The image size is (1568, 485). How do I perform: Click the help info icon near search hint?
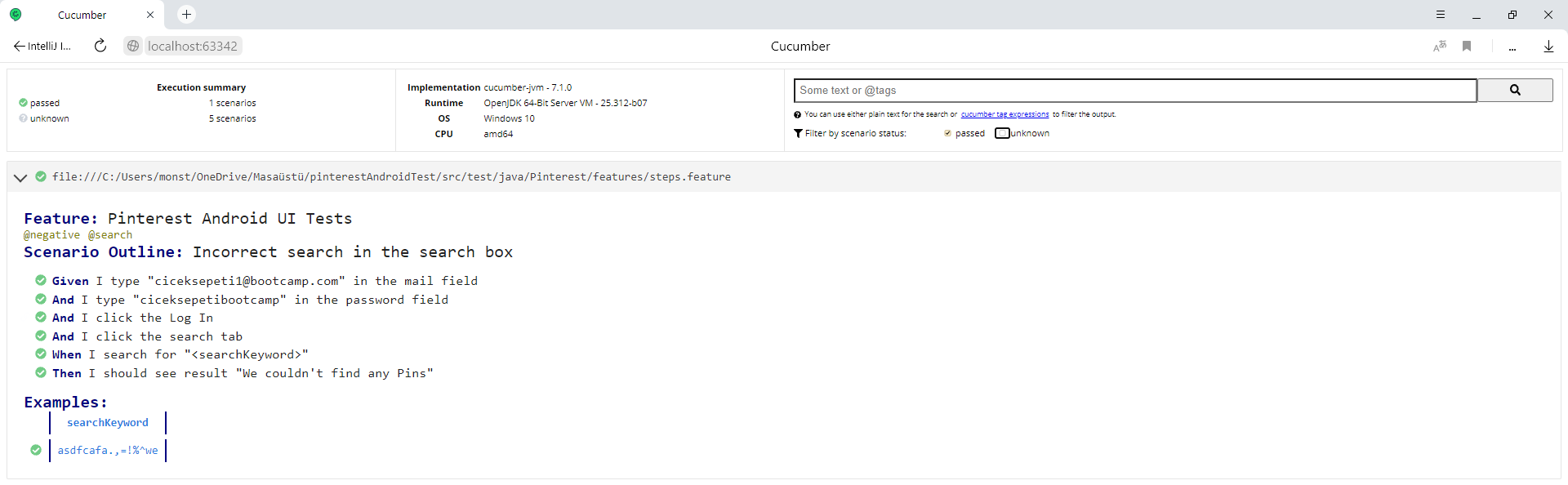coord(797,114)
